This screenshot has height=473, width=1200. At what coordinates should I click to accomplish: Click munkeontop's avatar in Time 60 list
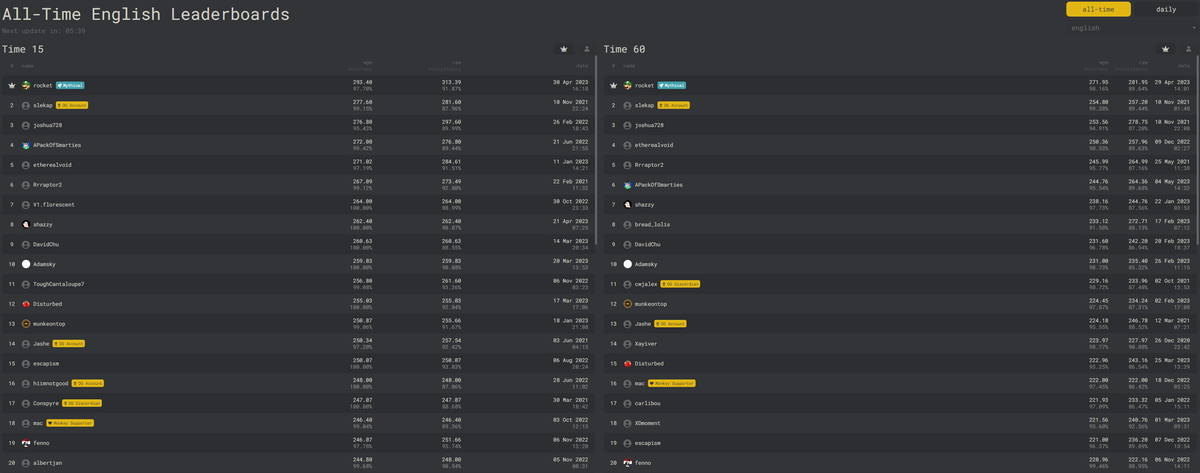coord(628,303)
